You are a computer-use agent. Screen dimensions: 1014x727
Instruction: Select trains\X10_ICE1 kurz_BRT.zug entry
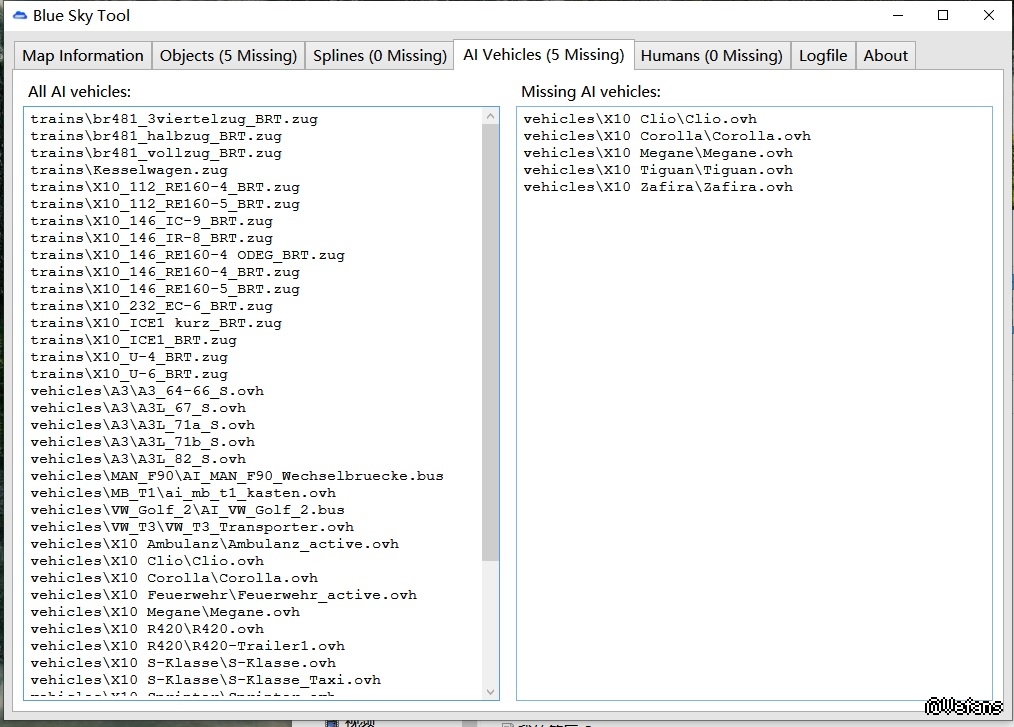(x=156, y=323)
